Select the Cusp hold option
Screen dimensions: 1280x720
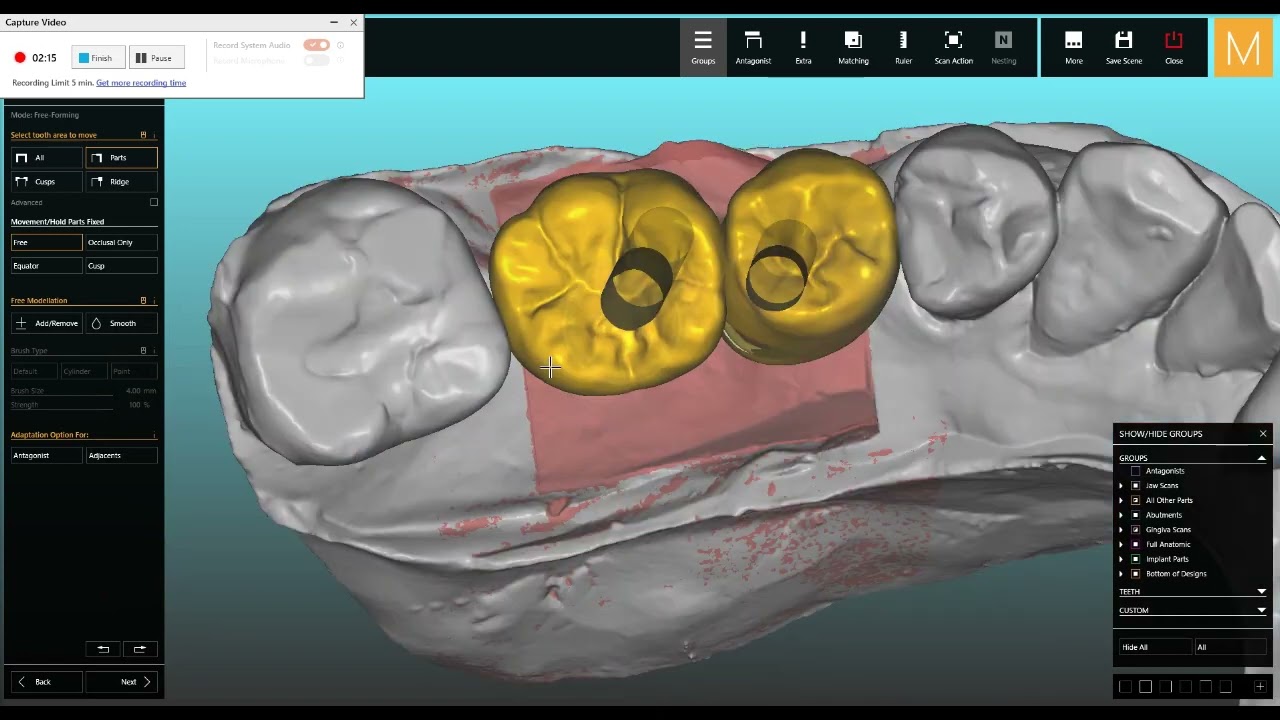coord(121,266)
